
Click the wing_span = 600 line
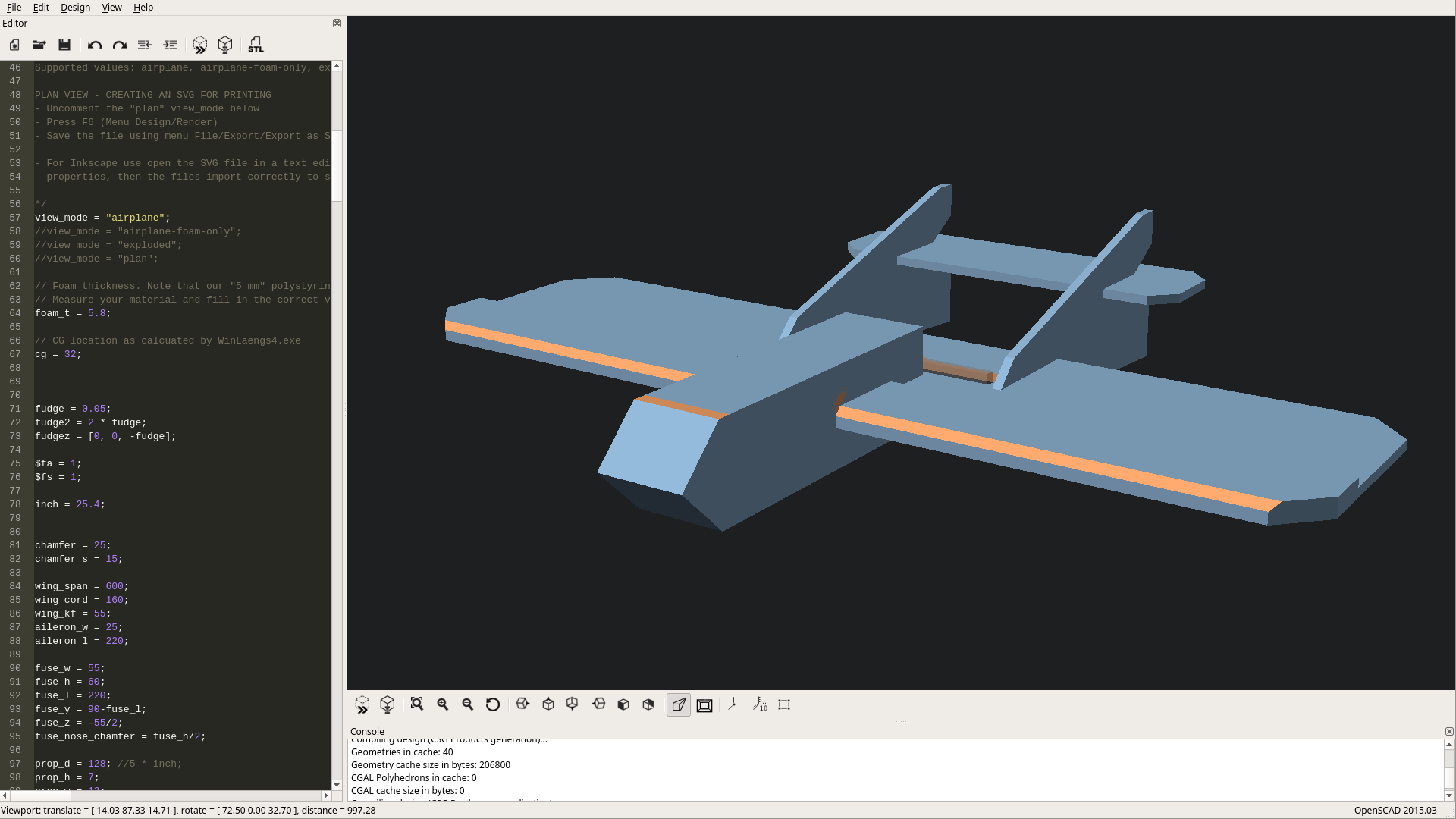(82, 586)
